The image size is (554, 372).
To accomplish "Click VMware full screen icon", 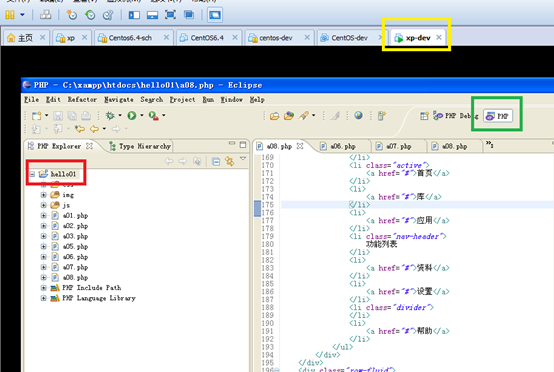I will coord(170,15).
